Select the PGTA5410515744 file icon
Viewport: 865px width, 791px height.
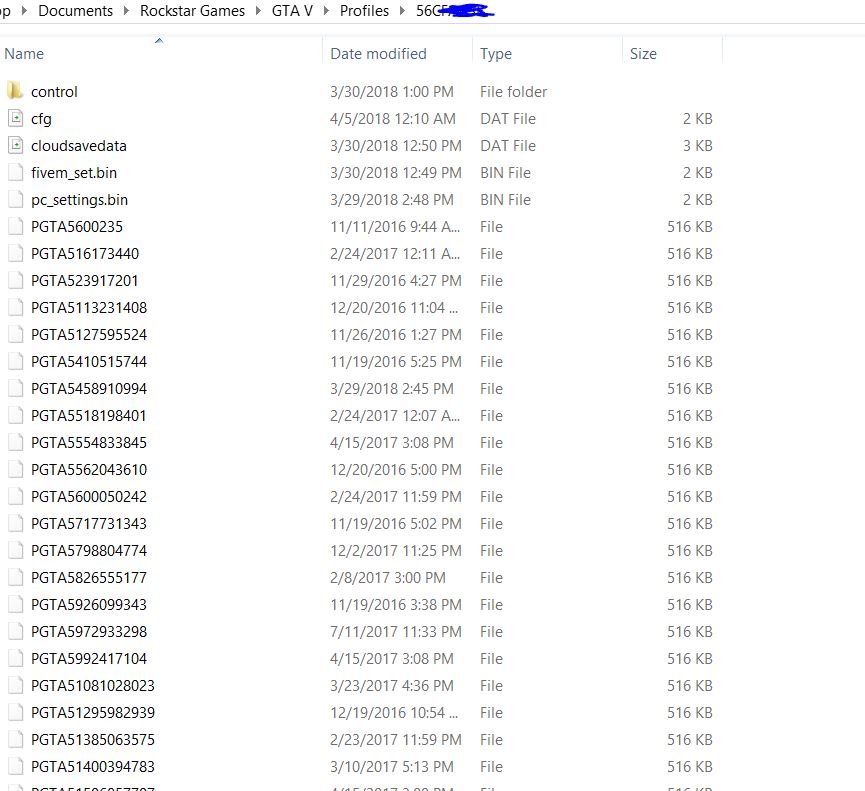click(16, 361)
